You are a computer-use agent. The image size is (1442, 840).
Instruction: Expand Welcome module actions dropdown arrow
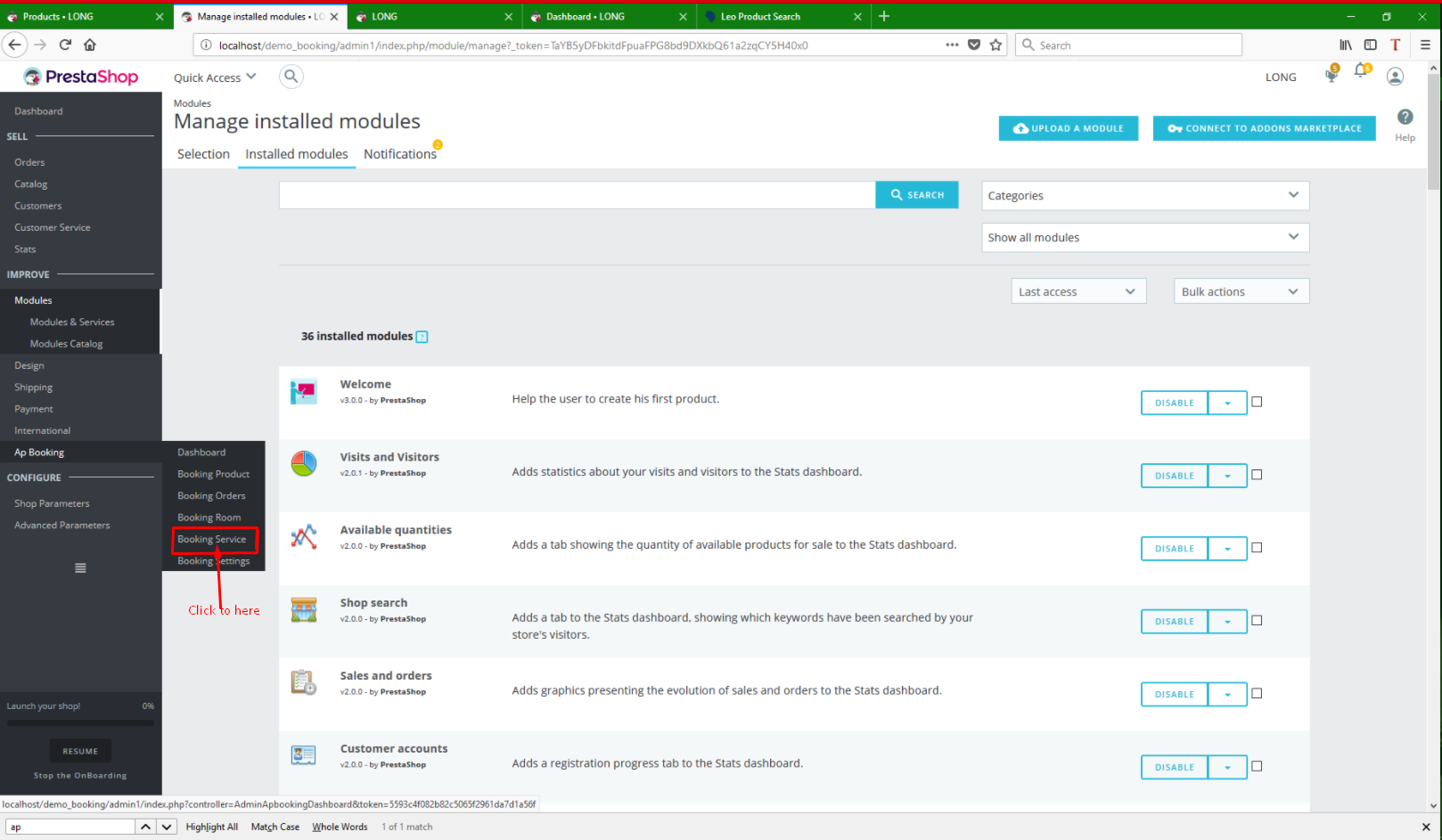(1227, 403)
